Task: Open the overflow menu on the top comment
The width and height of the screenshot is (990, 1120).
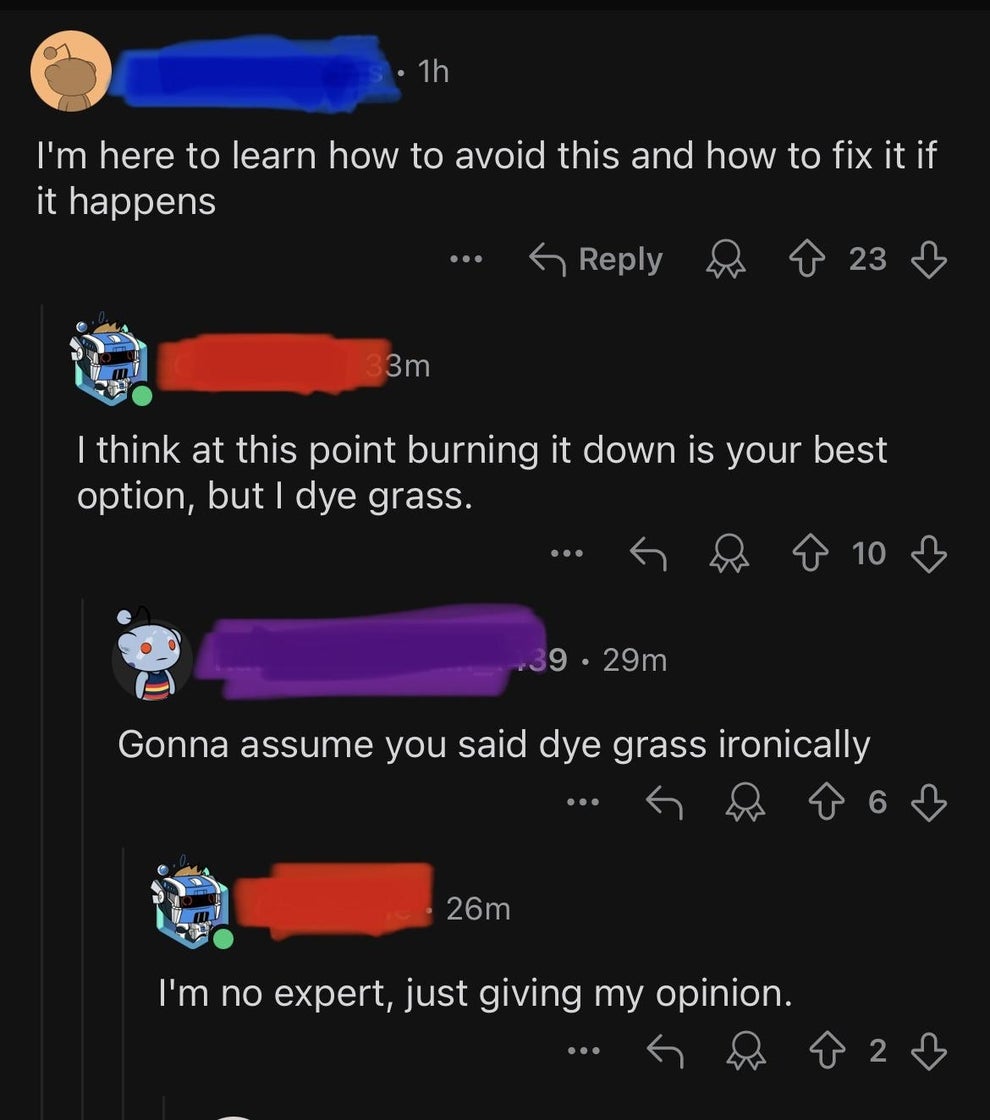Action: (467, 260)
